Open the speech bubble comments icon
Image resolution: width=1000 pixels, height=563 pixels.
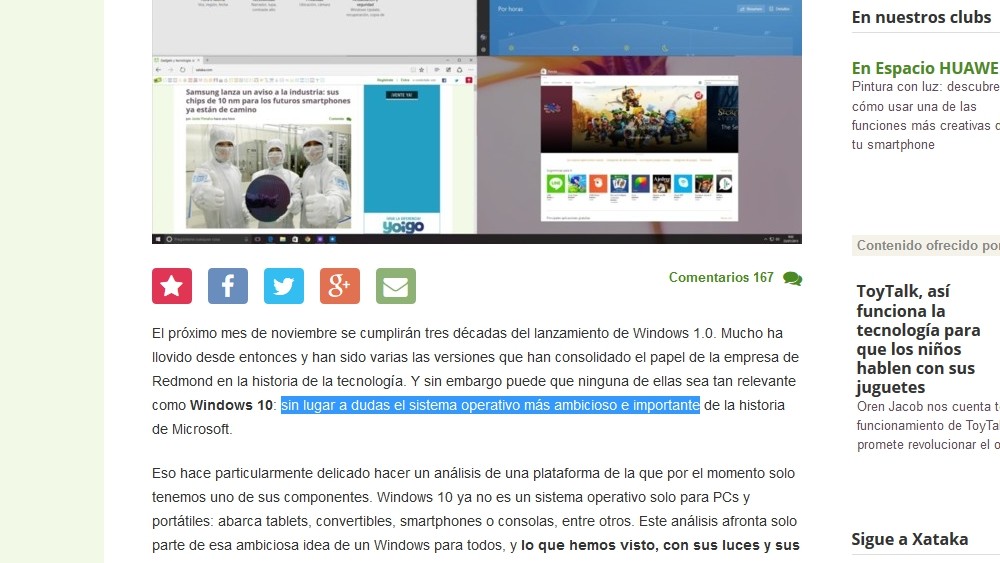point(792,279)
